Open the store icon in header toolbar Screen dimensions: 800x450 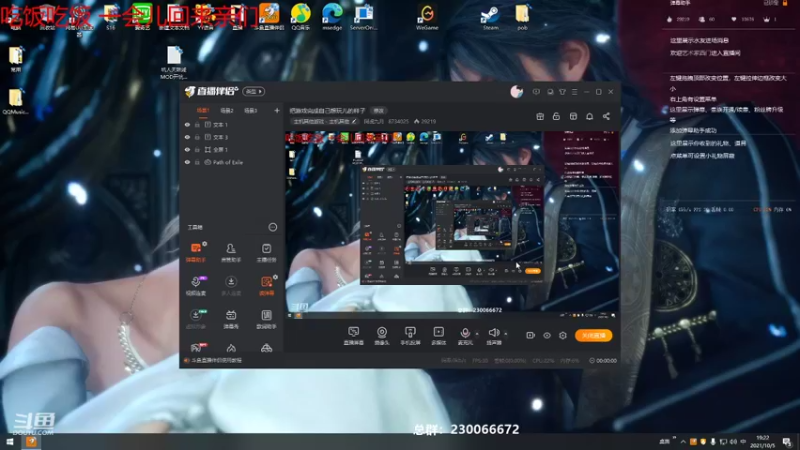[x=573, y=116]
